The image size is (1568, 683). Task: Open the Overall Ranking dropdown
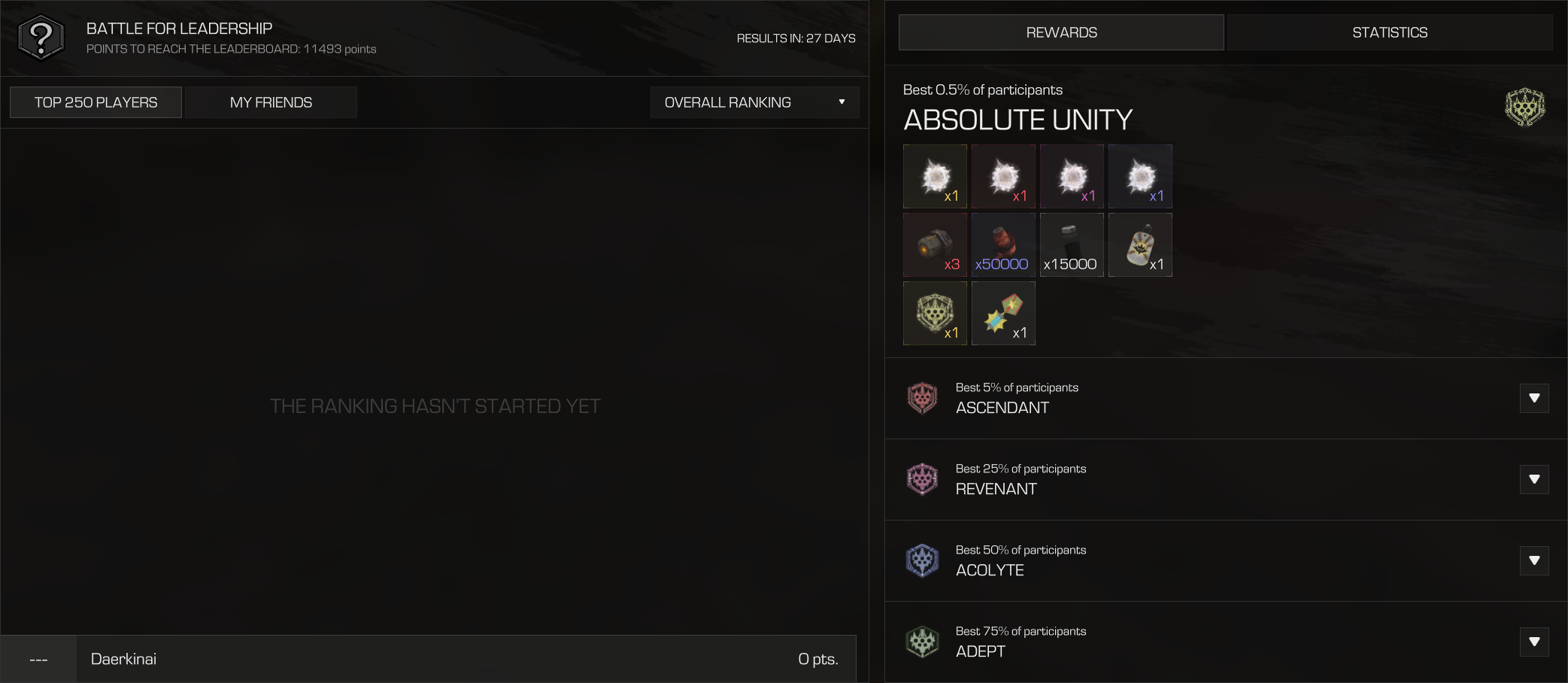coord(754,102)
